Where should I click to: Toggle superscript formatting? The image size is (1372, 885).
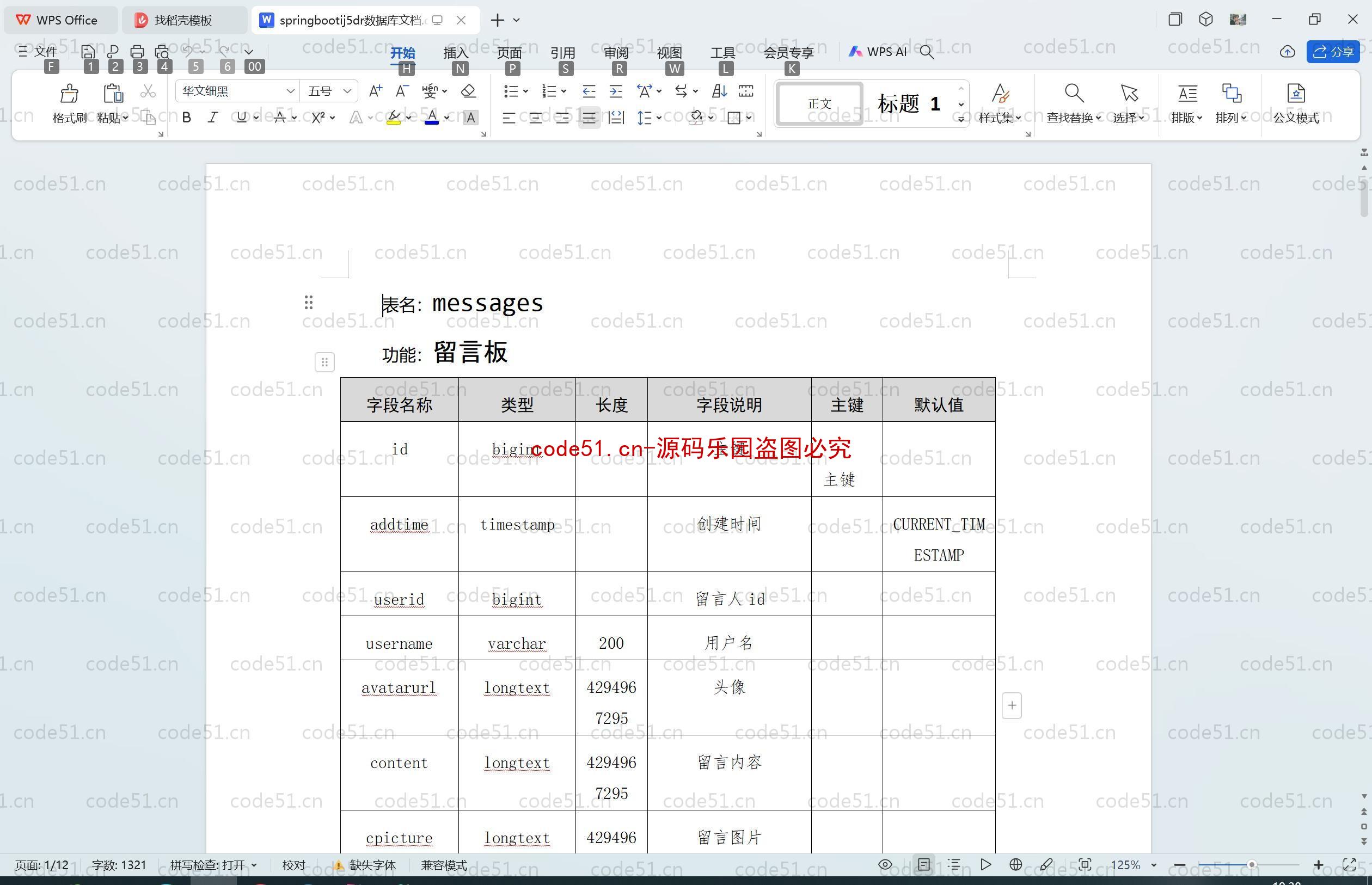318,118
